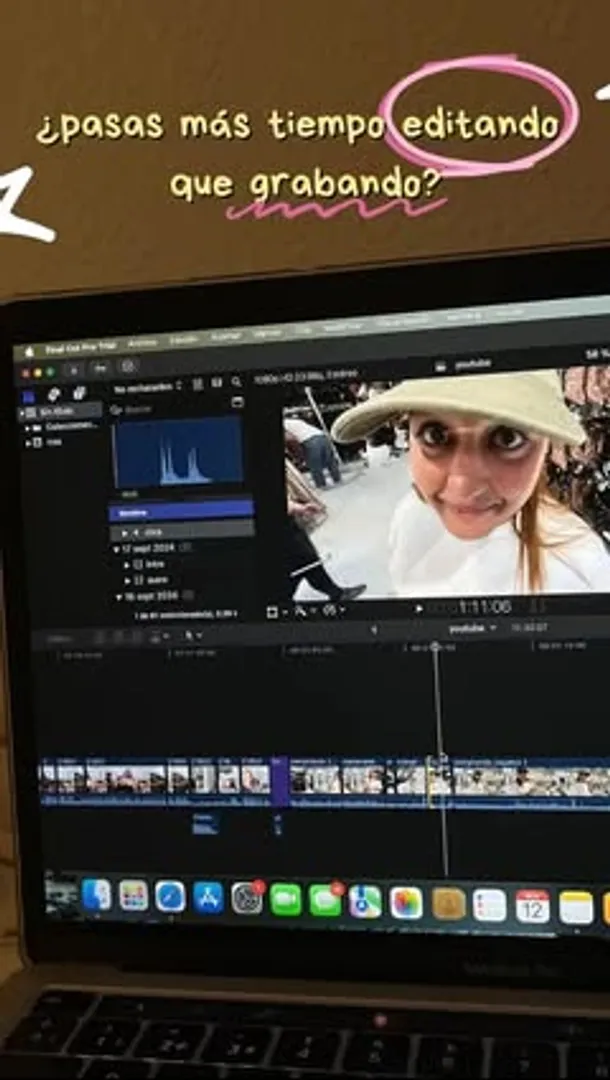
Task: Select the connected blue audio clip below storyline
Action: point(205,824)
